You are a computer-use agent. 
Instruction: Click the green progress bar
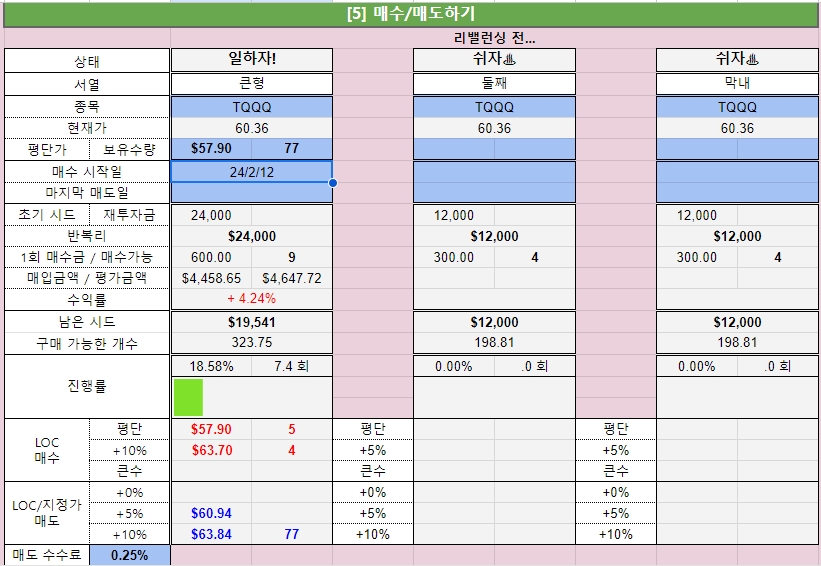(x=188, y=397)
